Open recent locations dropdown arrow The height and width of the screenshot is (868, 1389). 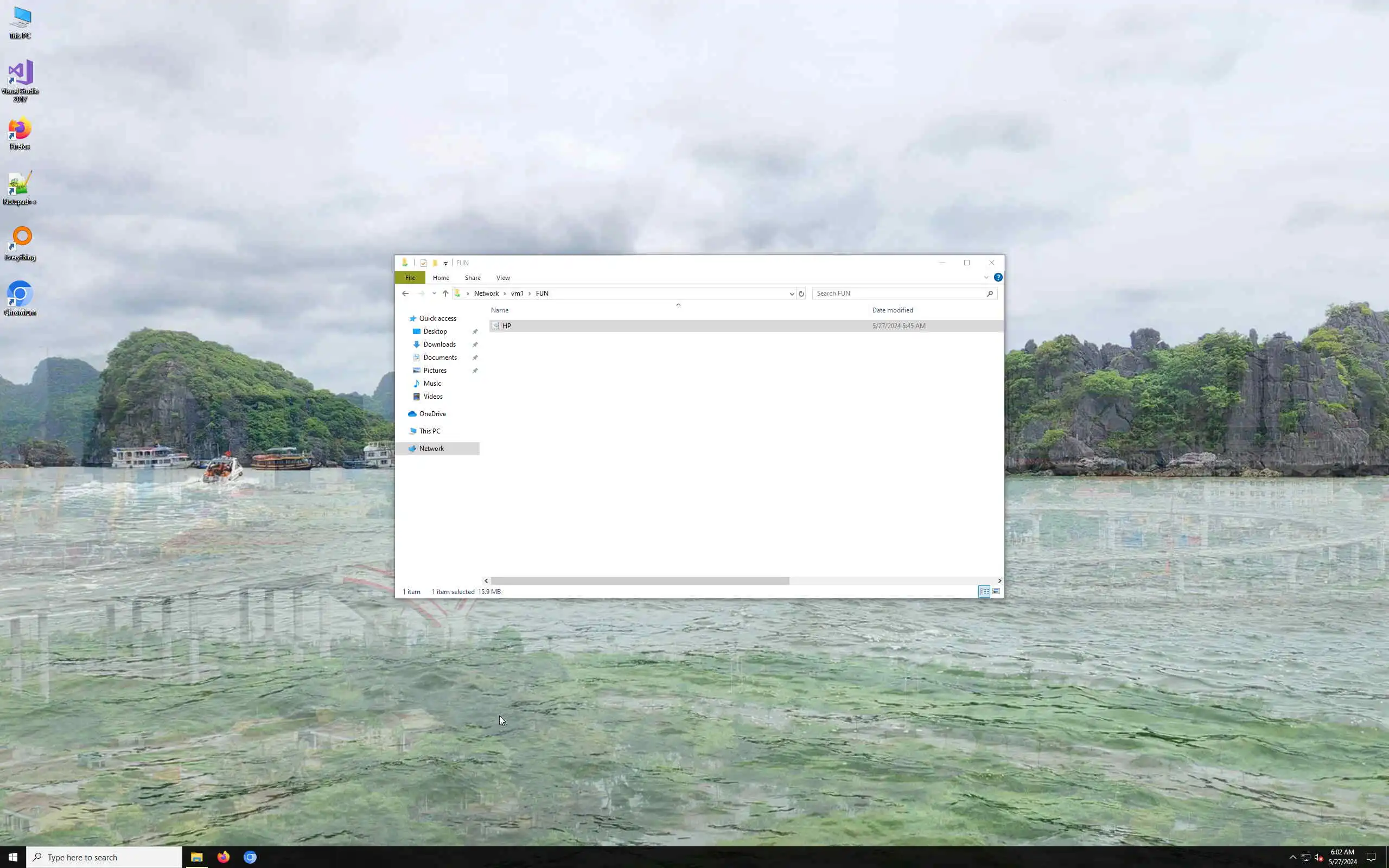[x=434, y=293]
